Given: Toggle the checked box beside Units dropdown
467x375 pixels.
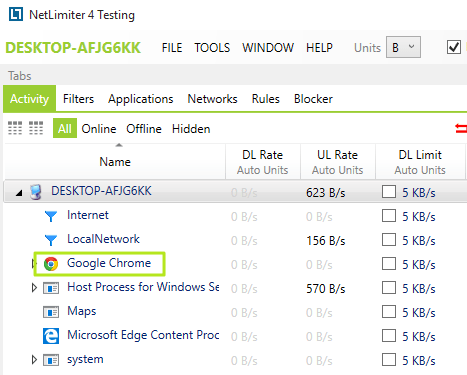Looking at the screenshot, I should [454, 47].
